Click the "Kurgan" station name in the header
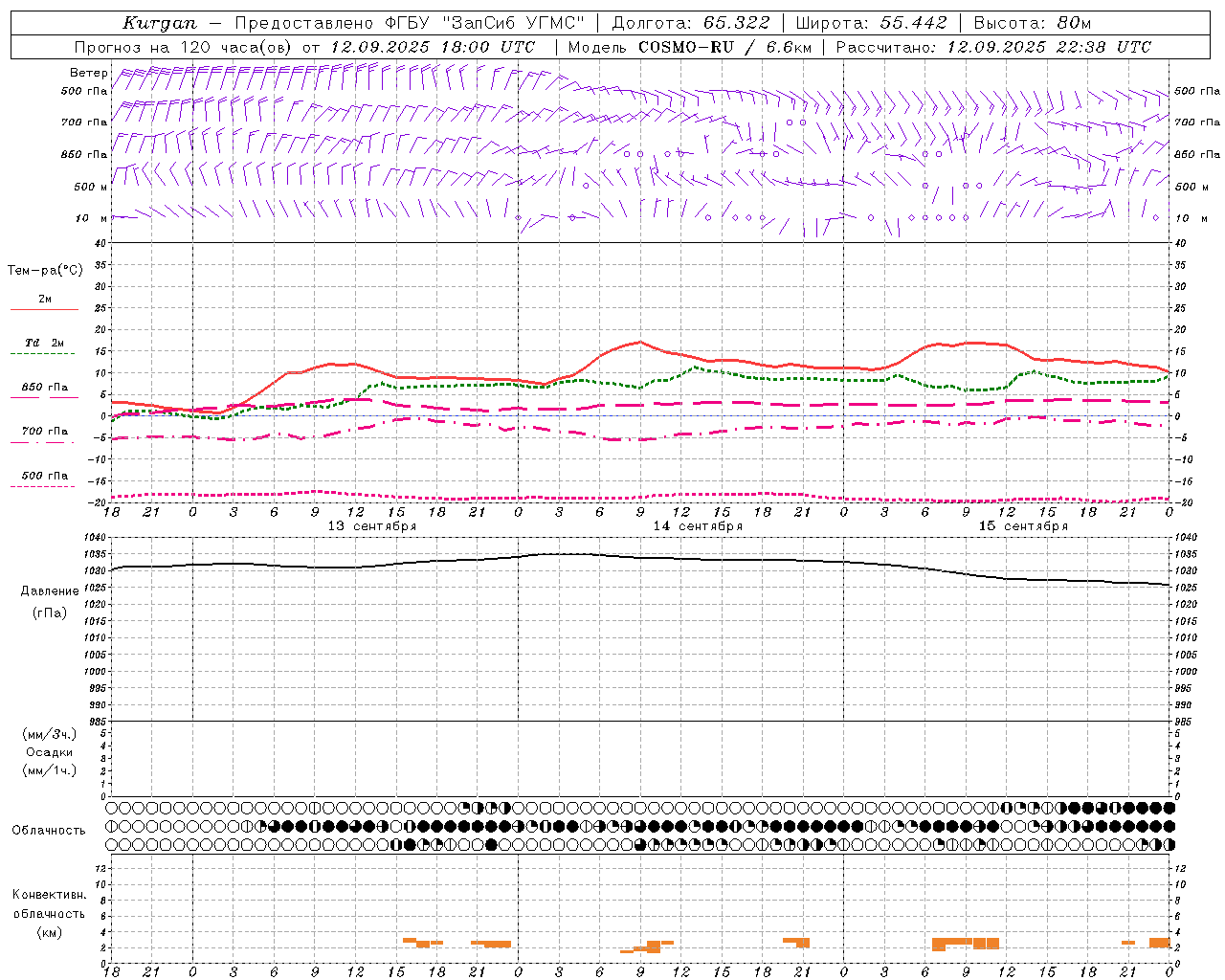1225x980 pixels. [x=160, y=23]
